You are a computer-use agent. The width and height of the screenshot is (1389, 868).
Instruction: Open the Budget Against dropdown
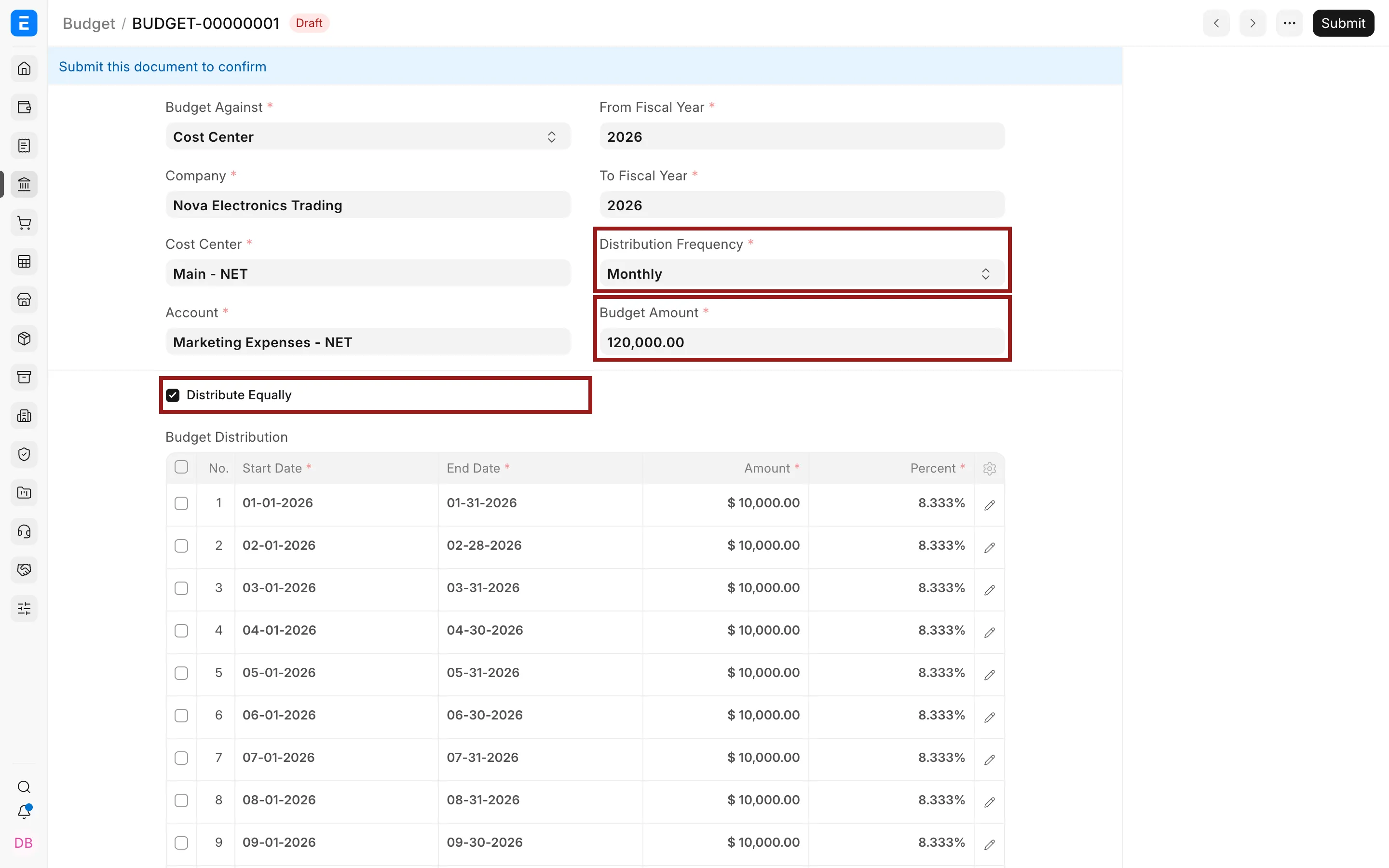click(368, 136)
